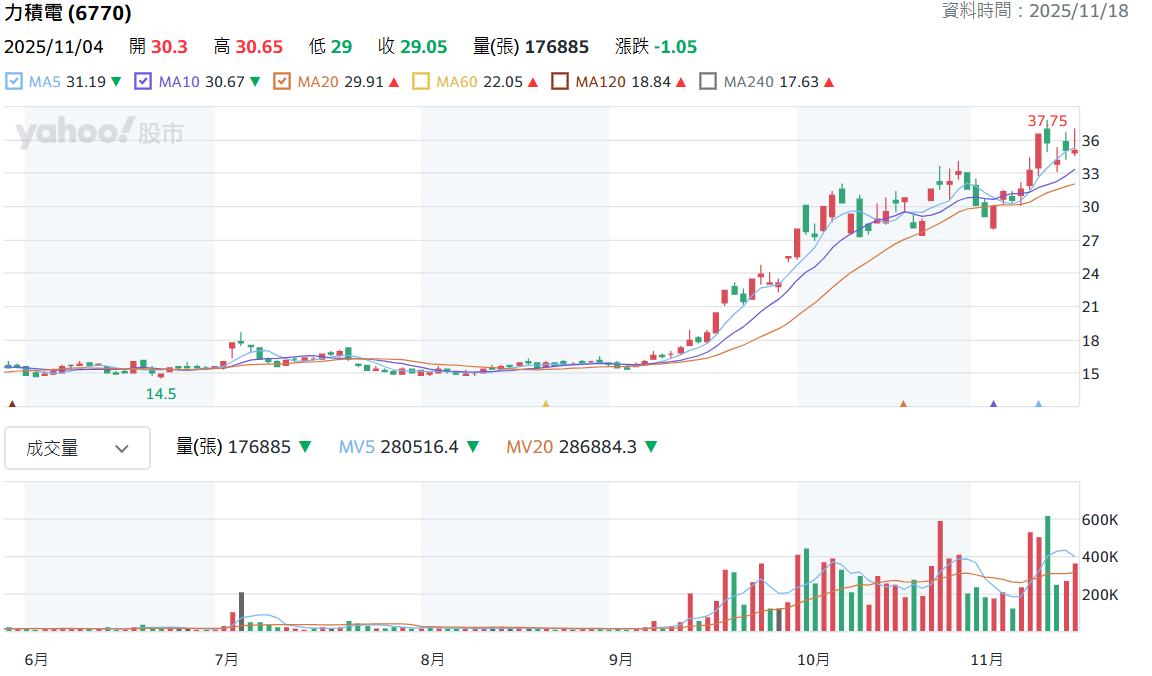The height and width of the screenshot is (676, 1152).
Task: Uncheck the MA5 moving average checkbox
Action: [x=14, y=82]
